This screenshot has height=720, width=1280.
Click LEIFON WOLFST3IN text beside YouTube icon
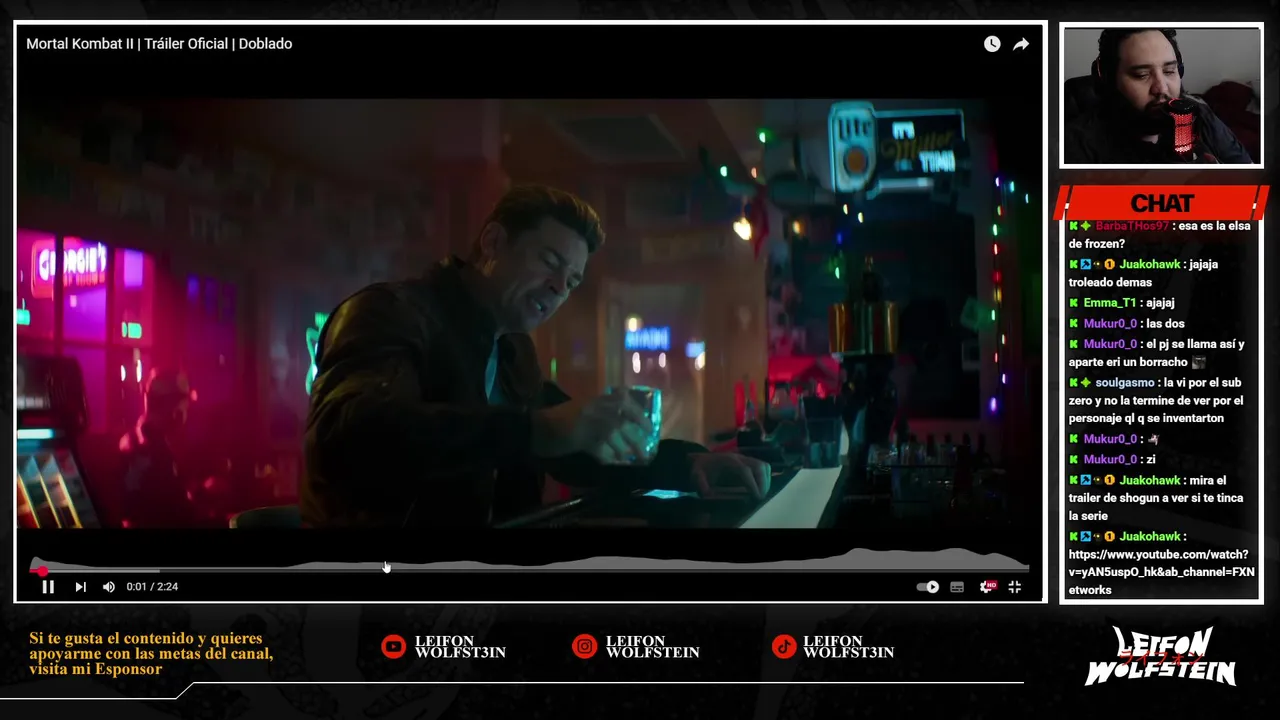point(460,647)
